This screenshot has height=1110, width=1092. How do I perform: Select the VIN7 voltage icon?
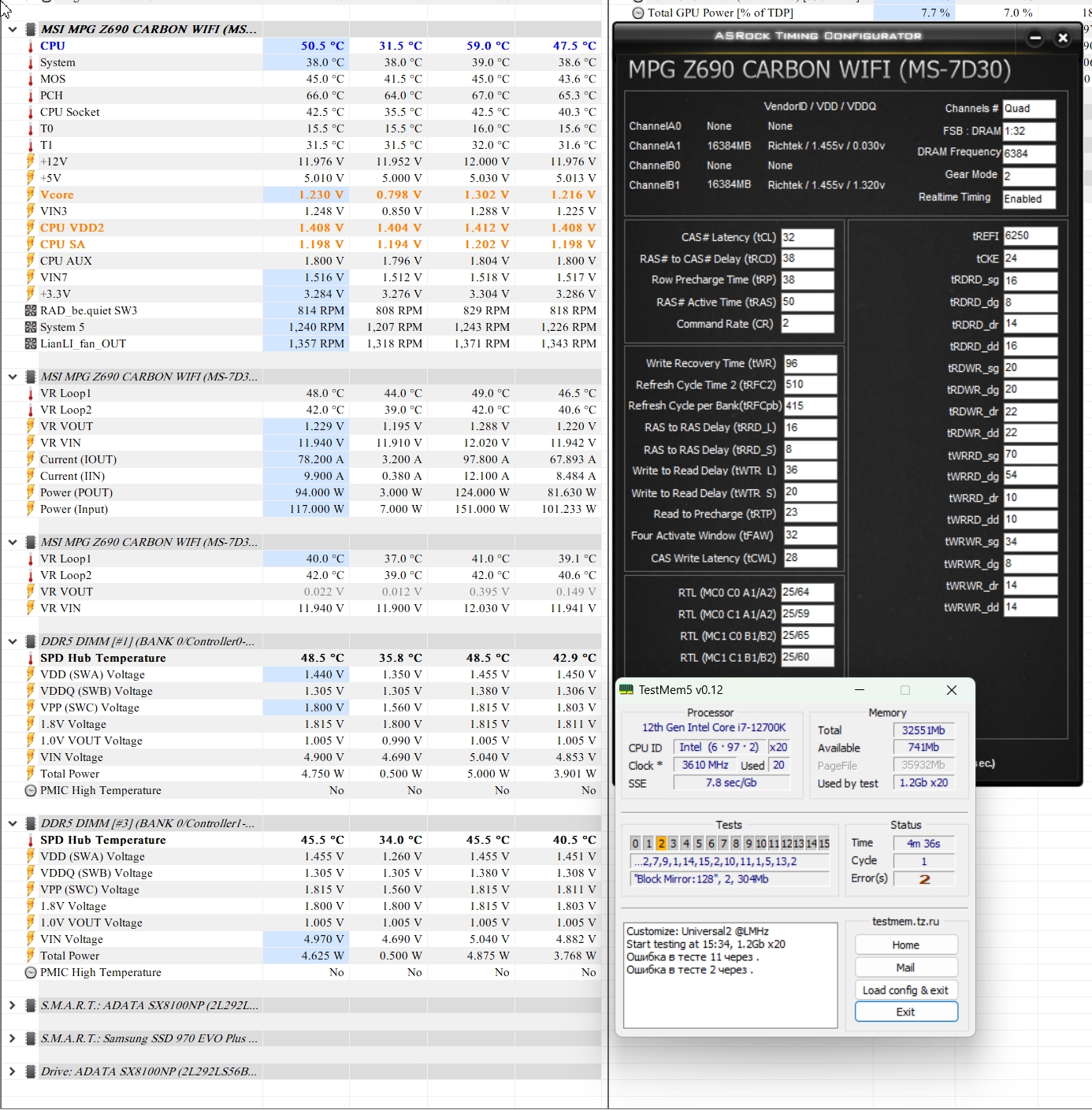(x=31, y=277)
